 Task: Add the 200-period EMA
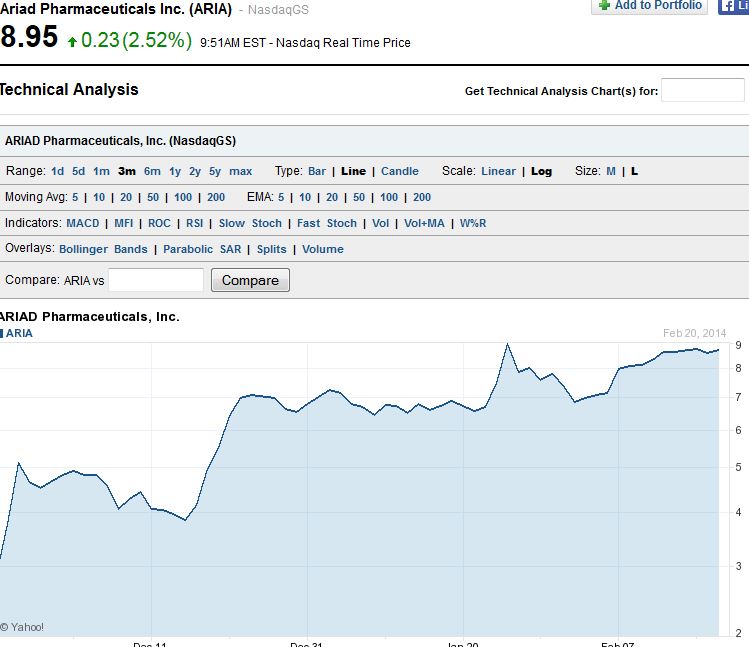(422, 197)
